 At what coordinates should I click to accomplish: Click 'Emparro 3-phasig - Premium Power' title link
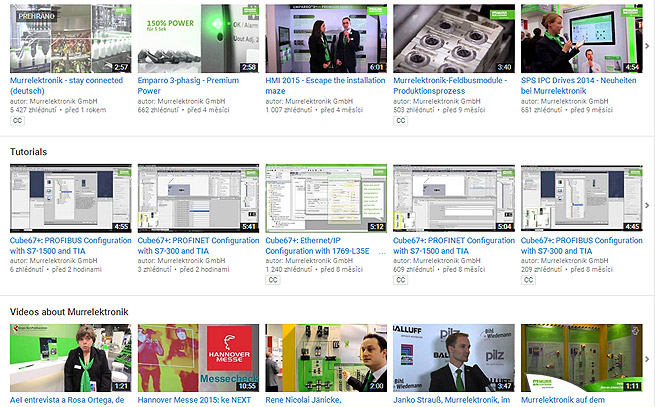pos(188,85)
